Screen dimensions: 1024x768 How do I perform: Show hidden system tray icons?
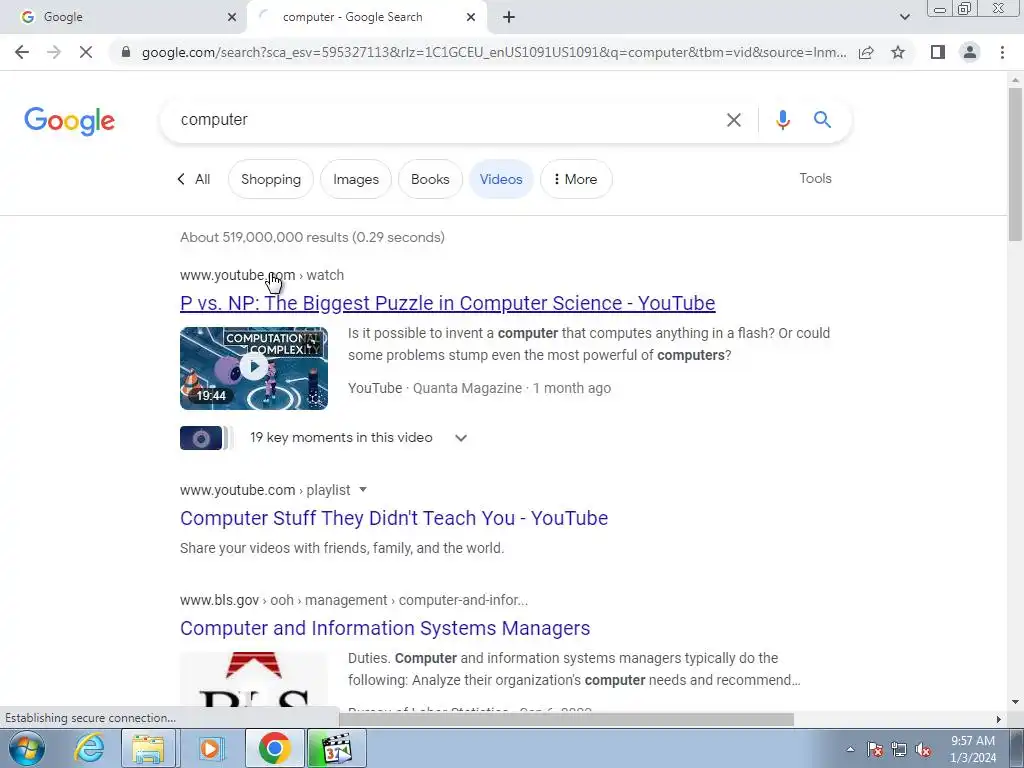(850, 749)
